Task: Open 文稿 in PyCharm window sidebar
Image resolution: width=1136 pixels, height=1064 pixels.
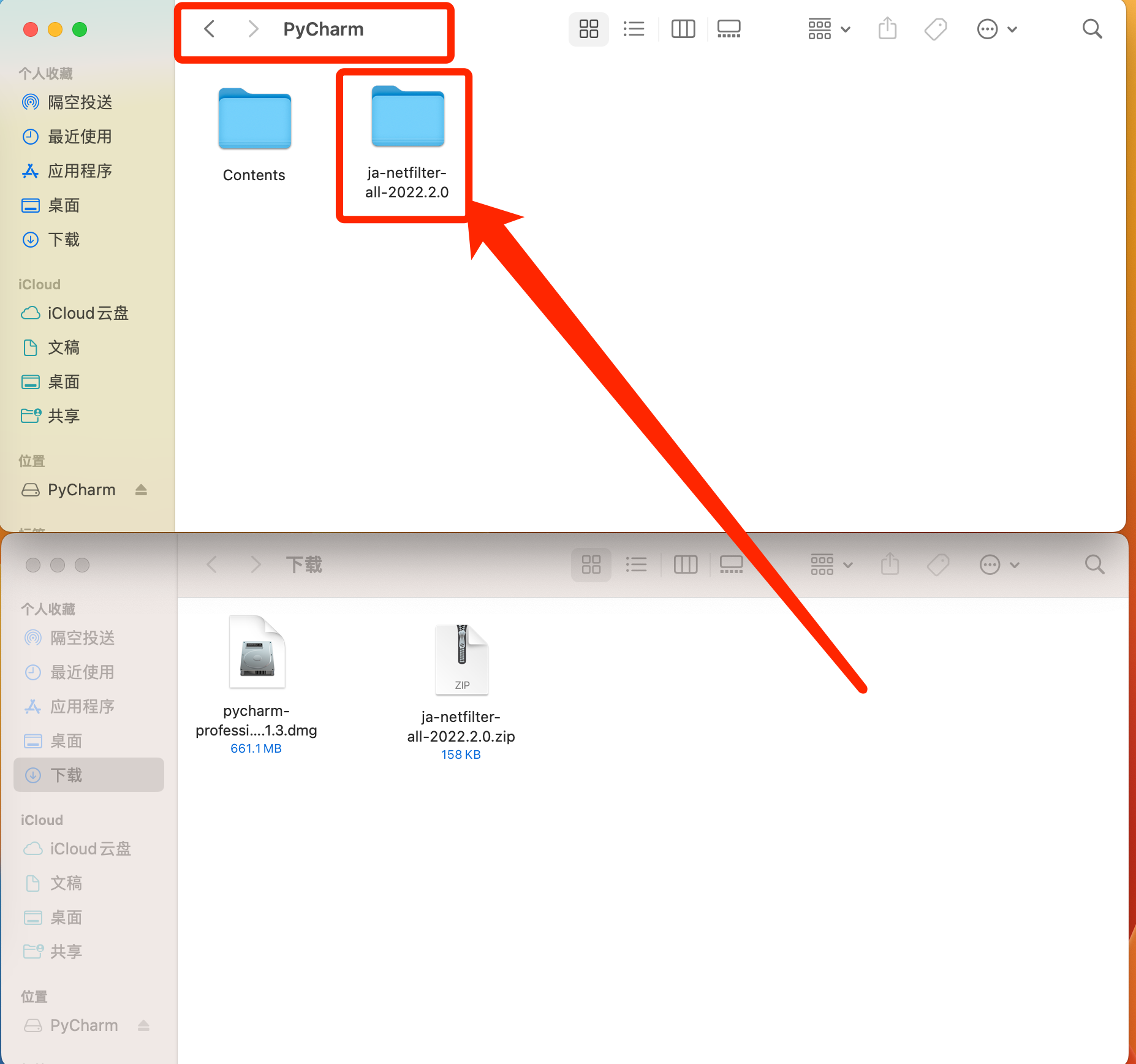Action: coord(51,348)
